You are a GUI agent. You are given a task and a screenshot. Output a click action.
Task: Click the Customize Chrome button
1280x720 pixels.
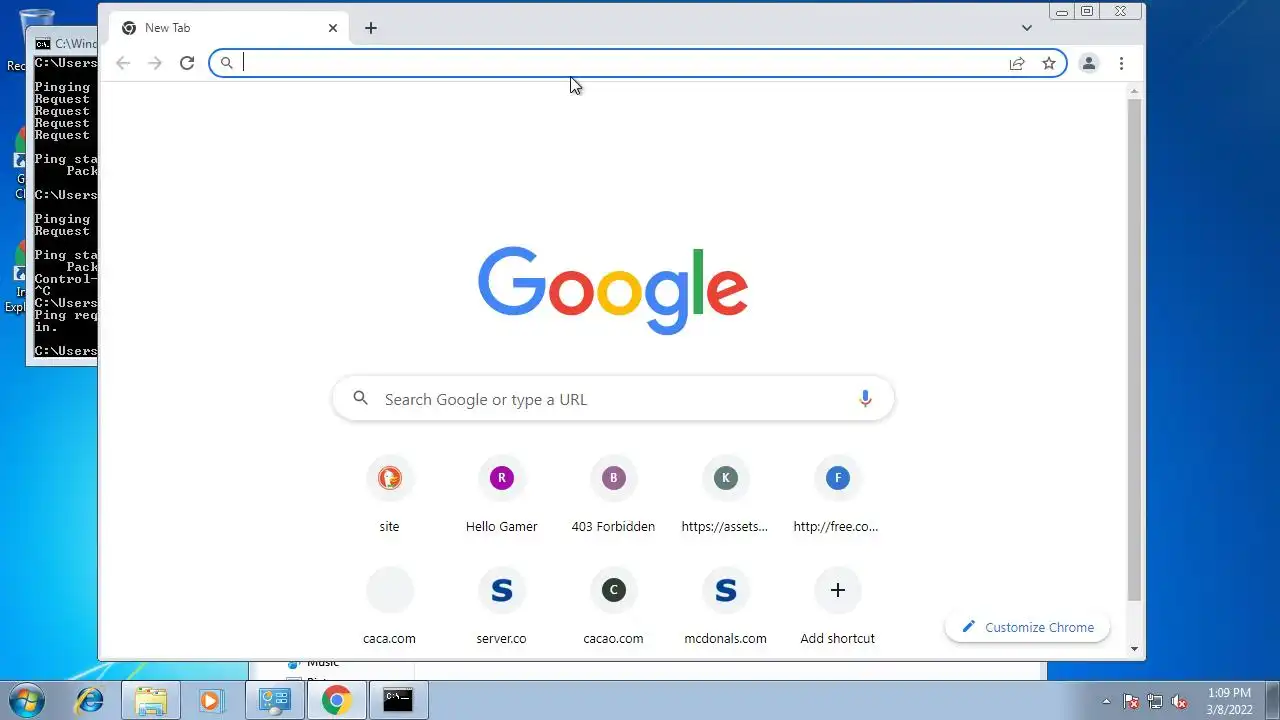point(1028,627)
